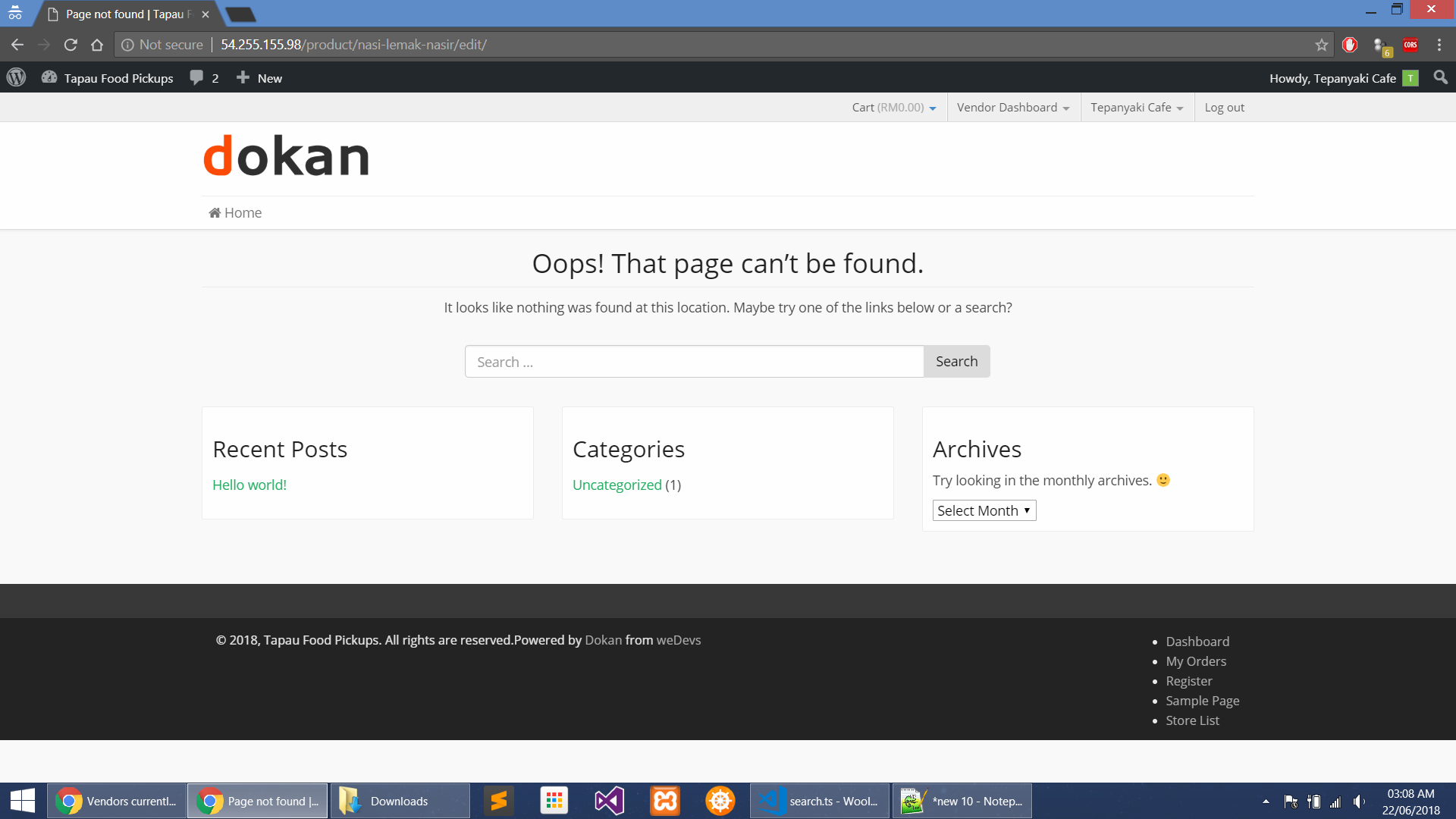Click the WordPress logo in the admin bar

coord(16,77)
